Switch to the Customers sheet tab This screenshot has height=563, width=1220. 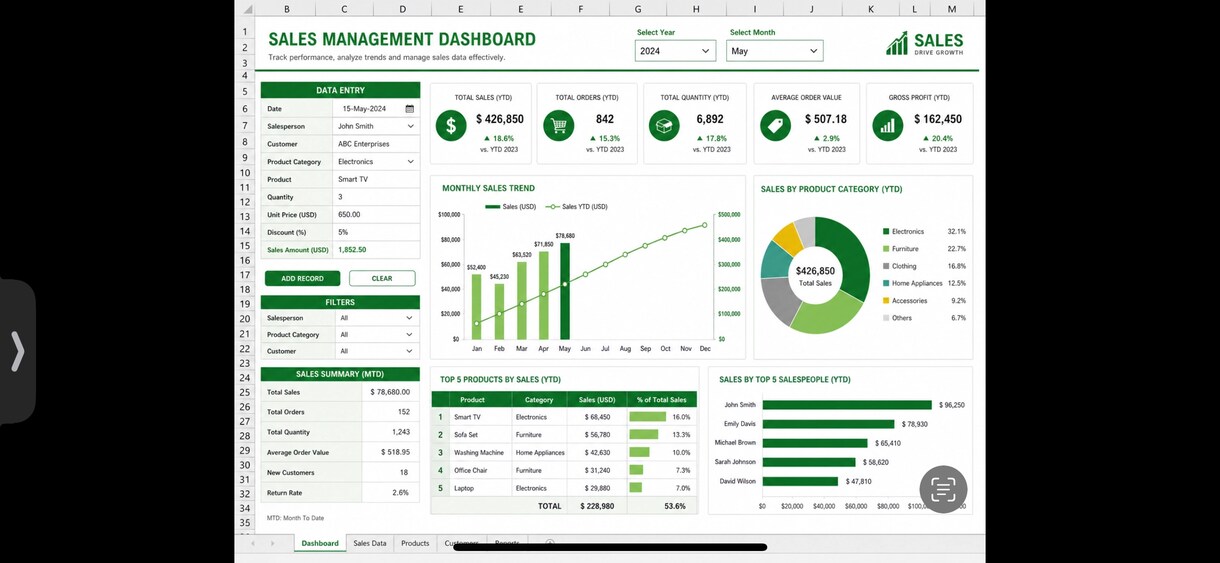point(461,543)
